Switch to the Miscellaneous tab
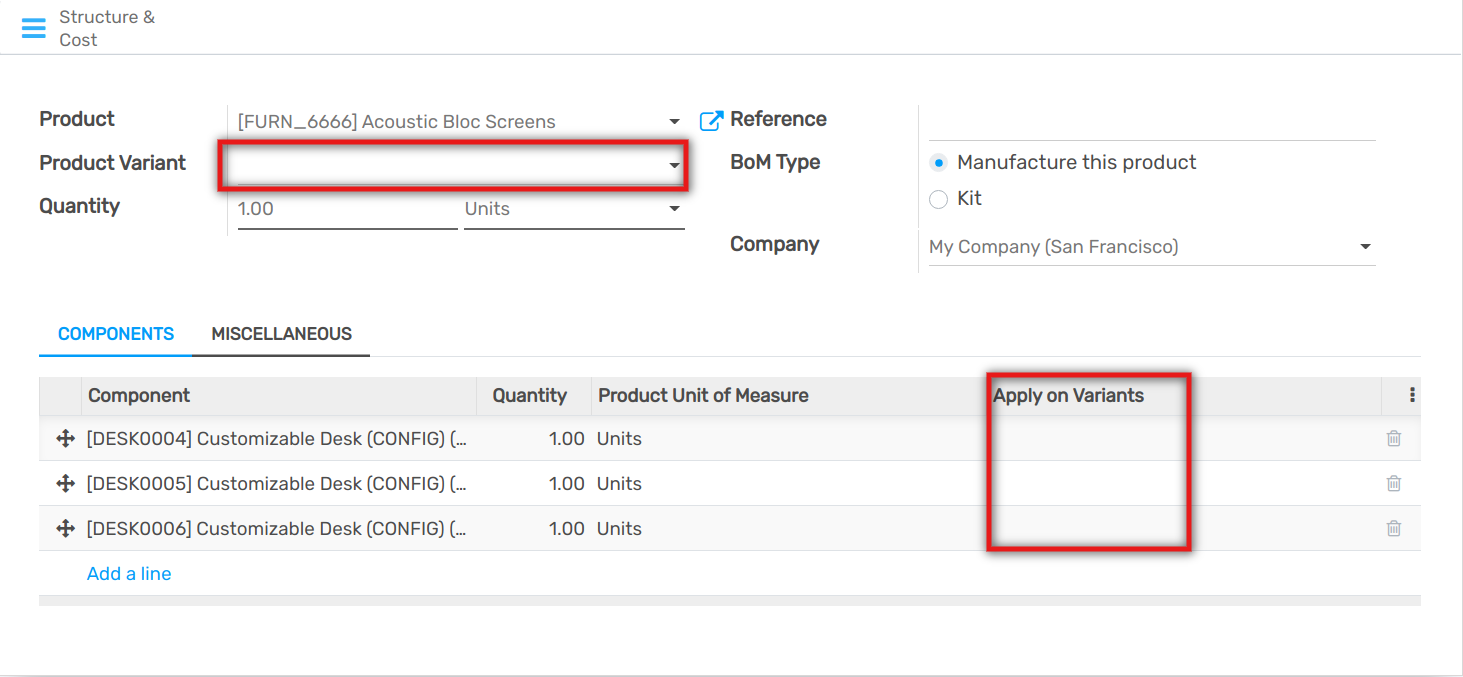Viewport: 1463px width, 677px height. coord(281,334)
